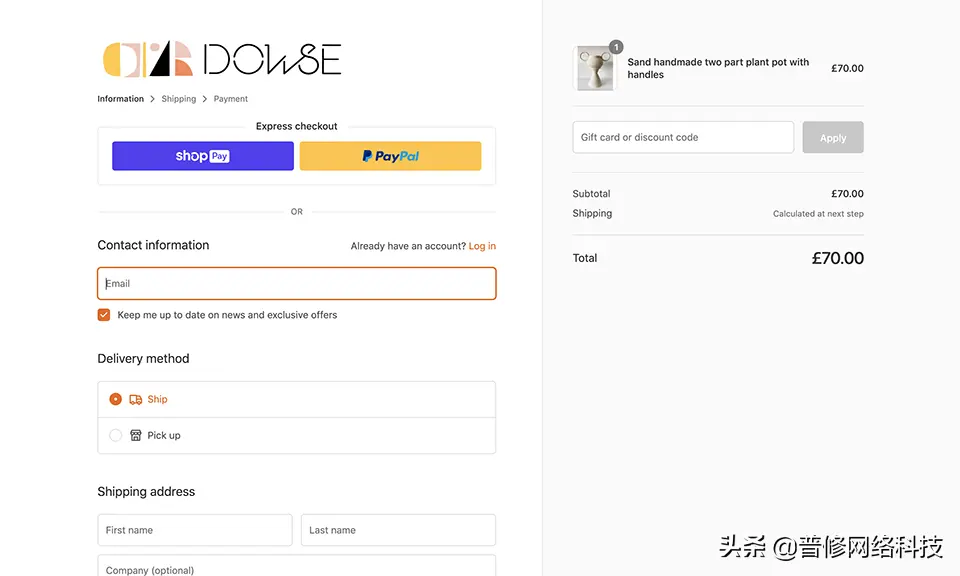Click the chevron after Shipping breadcrumb
This screenshot has width=960, height=576.
click(205, 99)
